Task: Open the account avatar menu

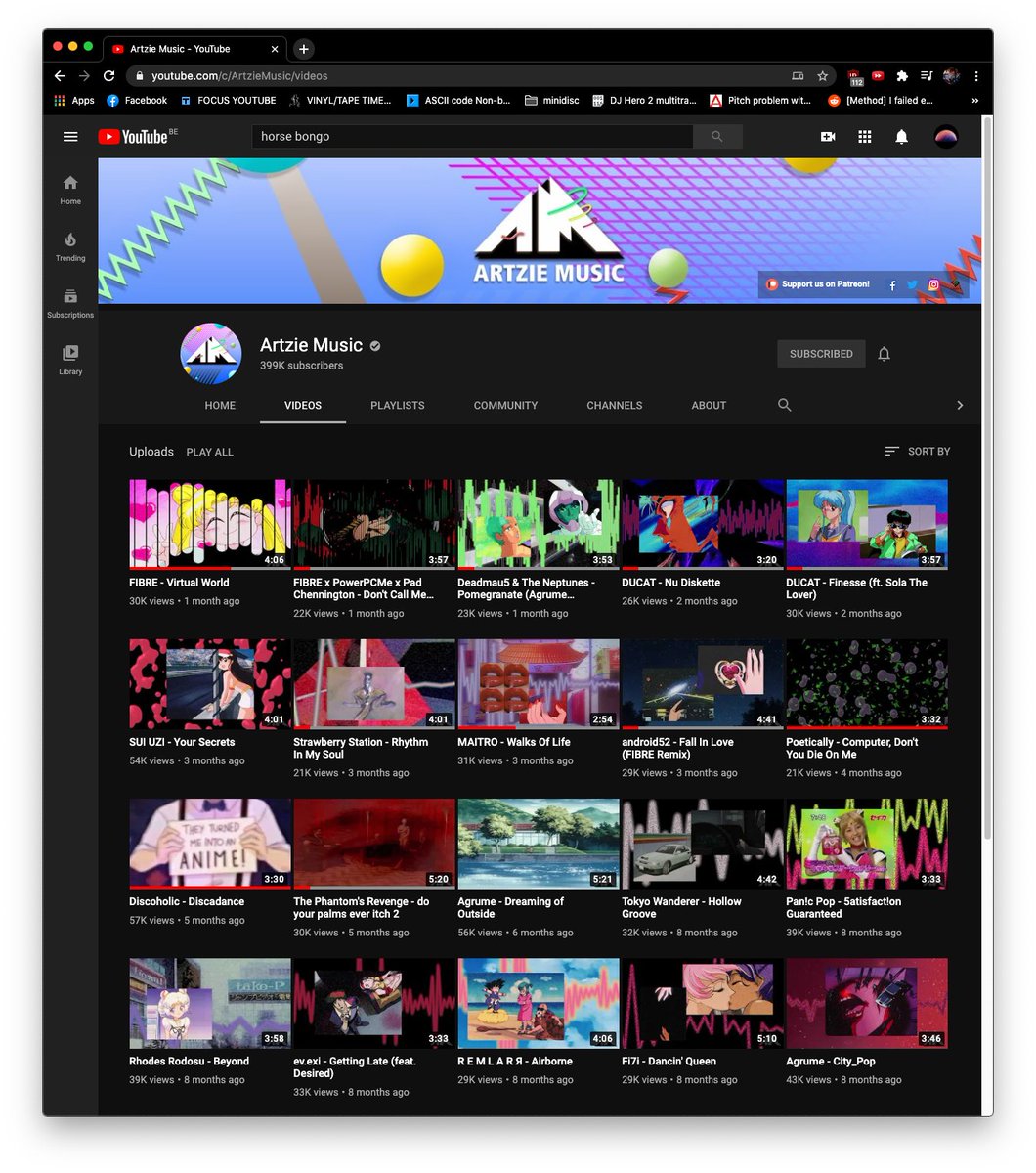Action: pyautogui.click(x=945, y=137)
